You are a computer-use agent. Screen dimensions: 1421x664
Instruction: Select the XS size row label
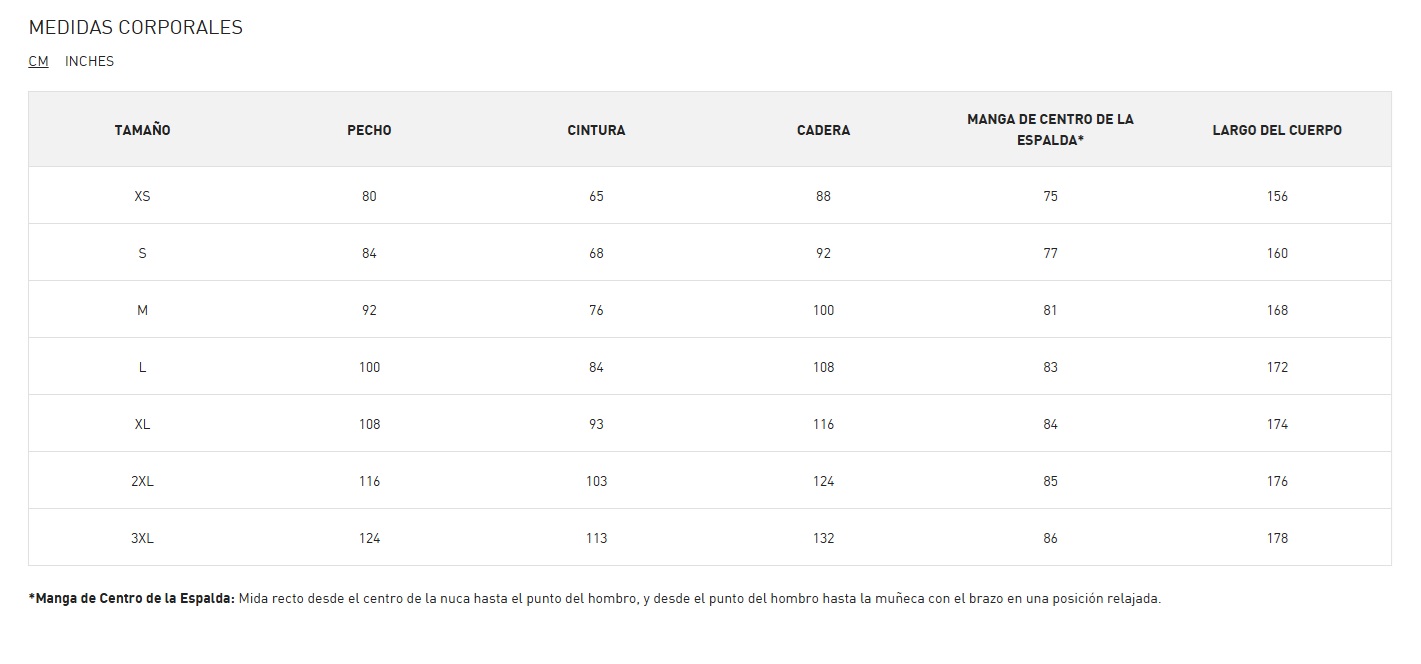point(142,196)
